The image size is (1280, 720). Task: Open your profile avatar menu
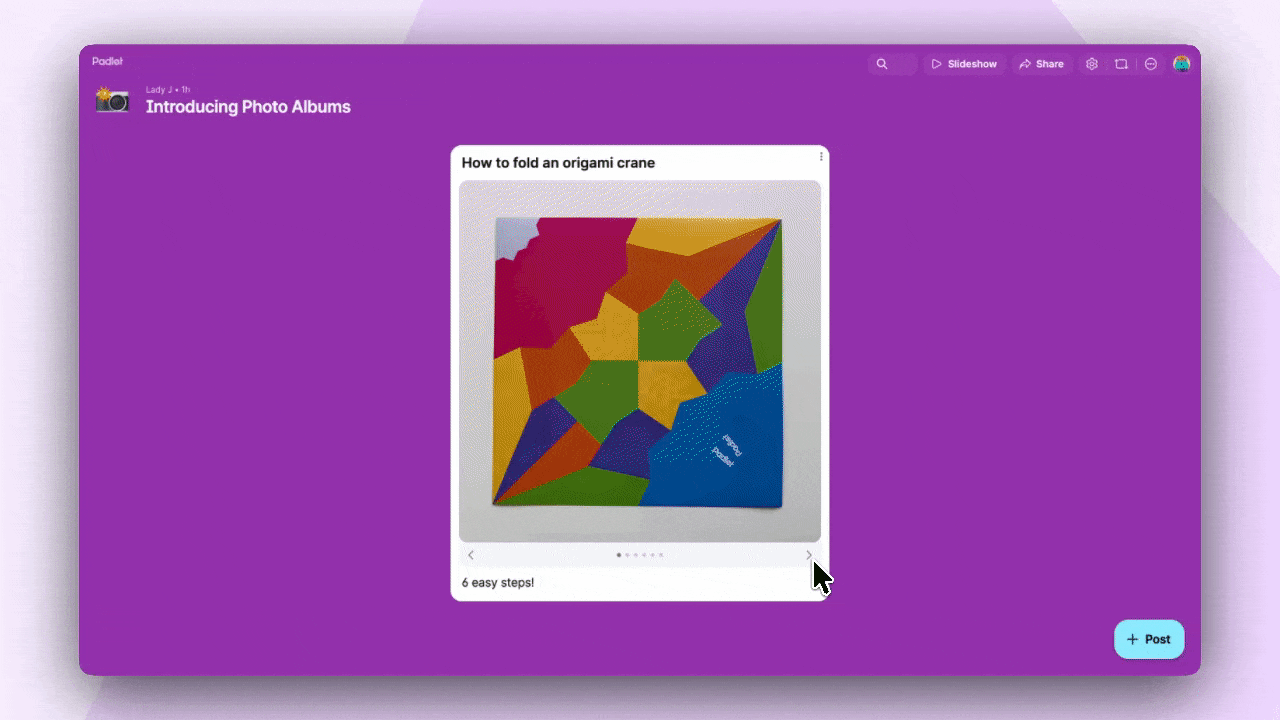coord(1181,63)
